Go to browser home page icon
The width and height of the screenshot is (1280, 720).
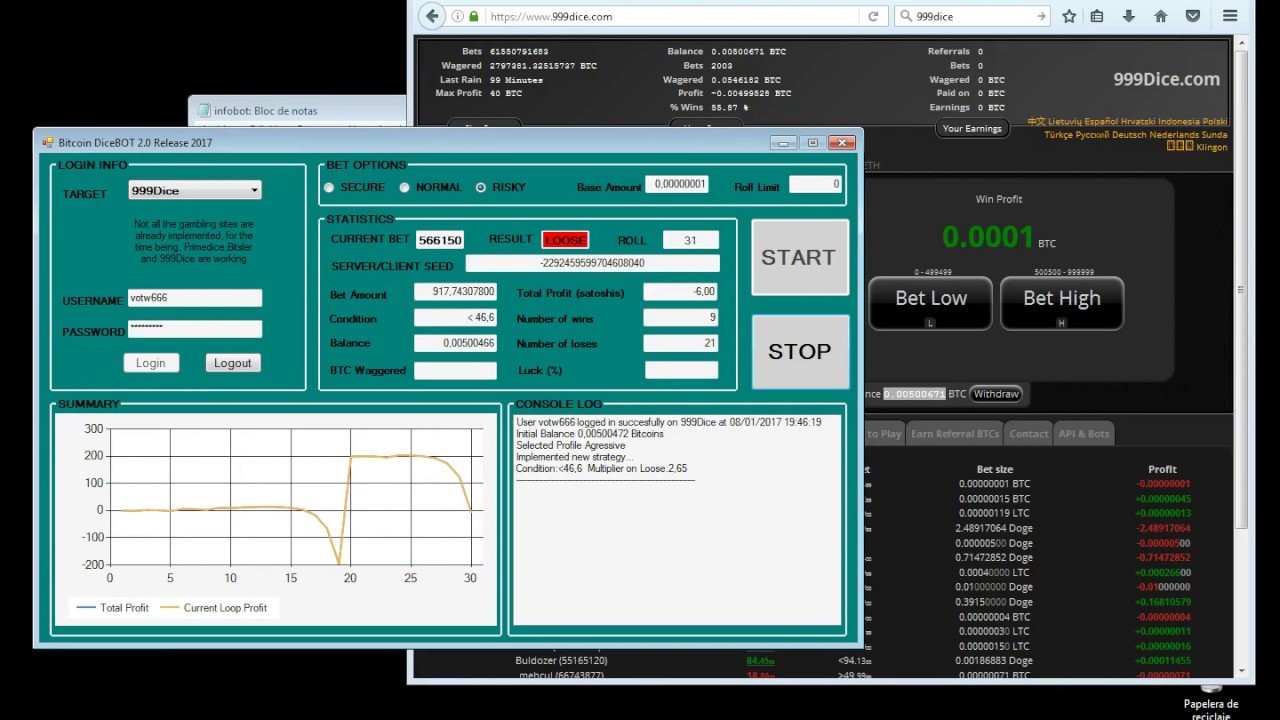pos(1161,16)
